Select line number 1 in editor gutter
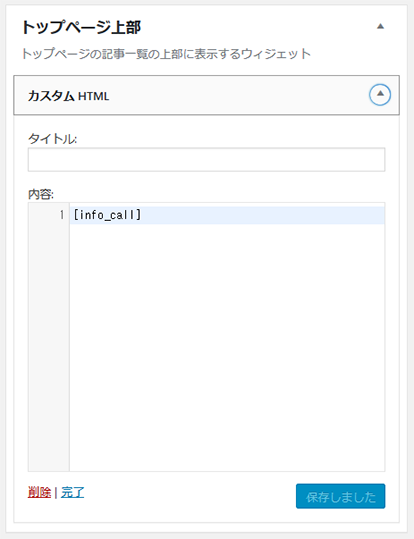This screenshot has width=414, height=539. 62,215
